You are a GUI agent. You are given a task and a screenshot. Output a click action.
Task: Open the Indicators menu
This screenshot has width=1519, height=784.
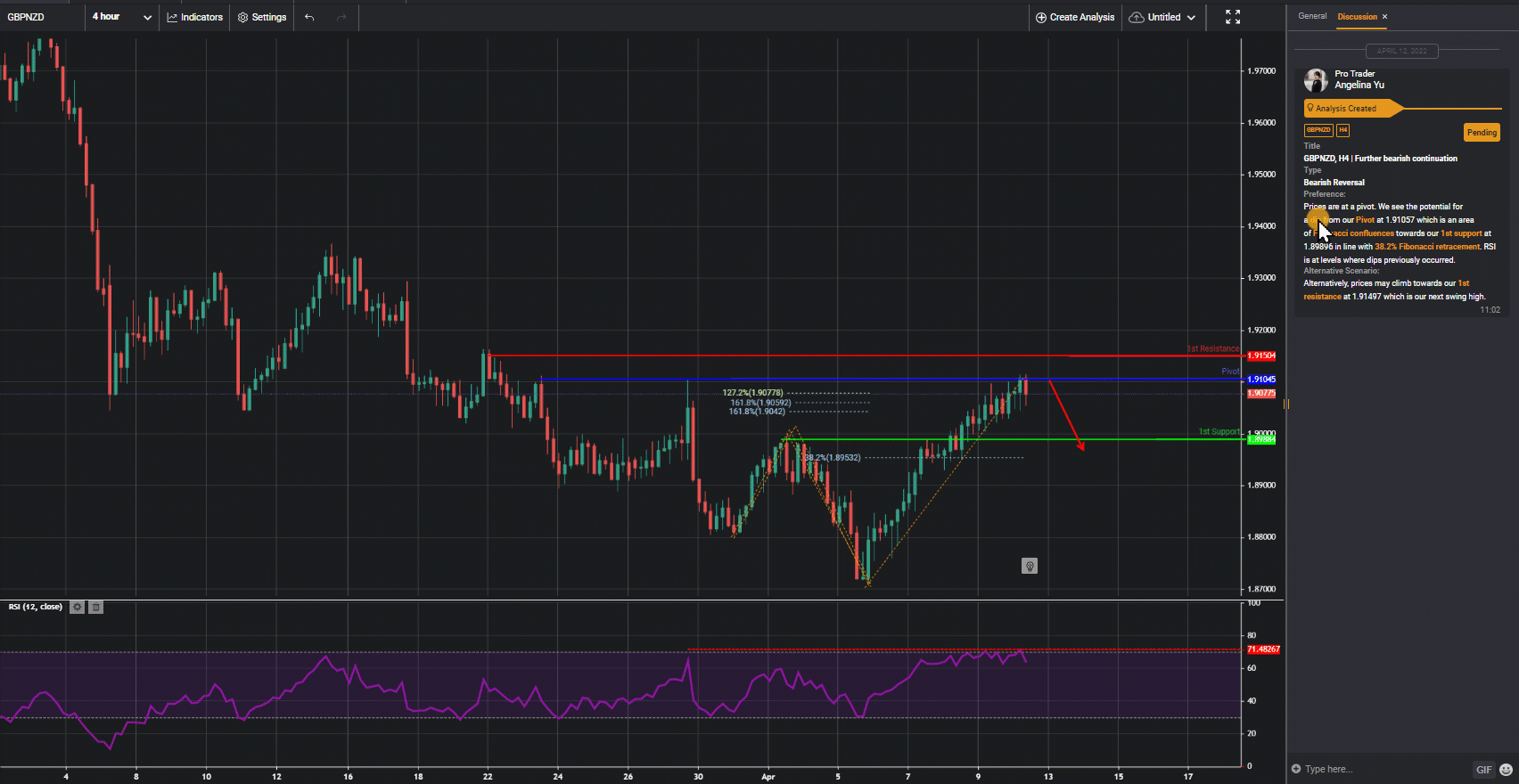(x=194, y=17)
